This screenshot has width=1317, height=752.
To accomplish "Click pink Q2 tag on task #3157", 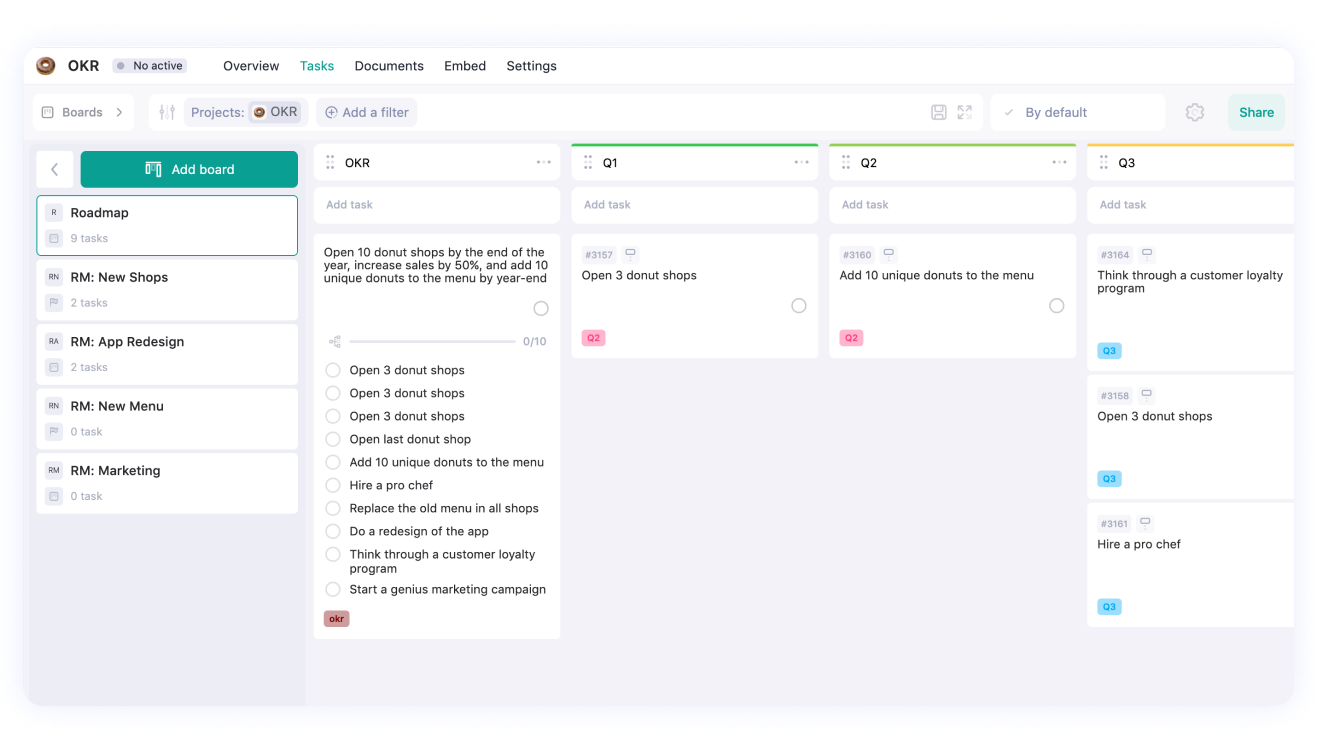I will (x=593, y=338).
